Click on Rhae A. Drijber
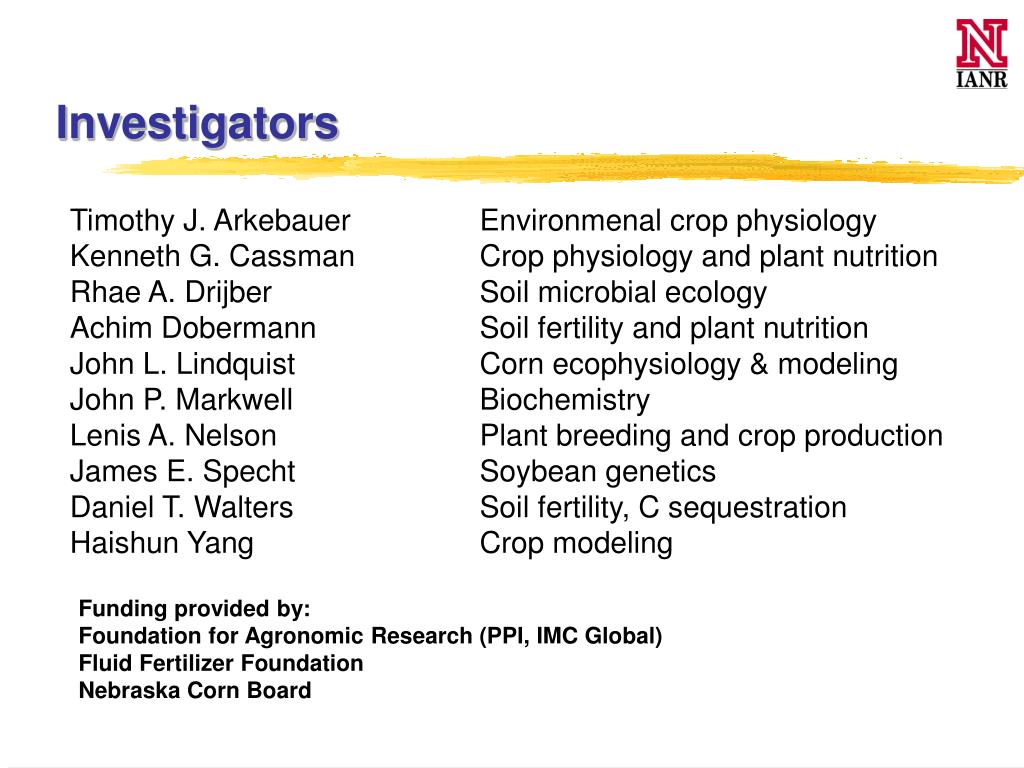1024x768 pixels. (170, 293)
